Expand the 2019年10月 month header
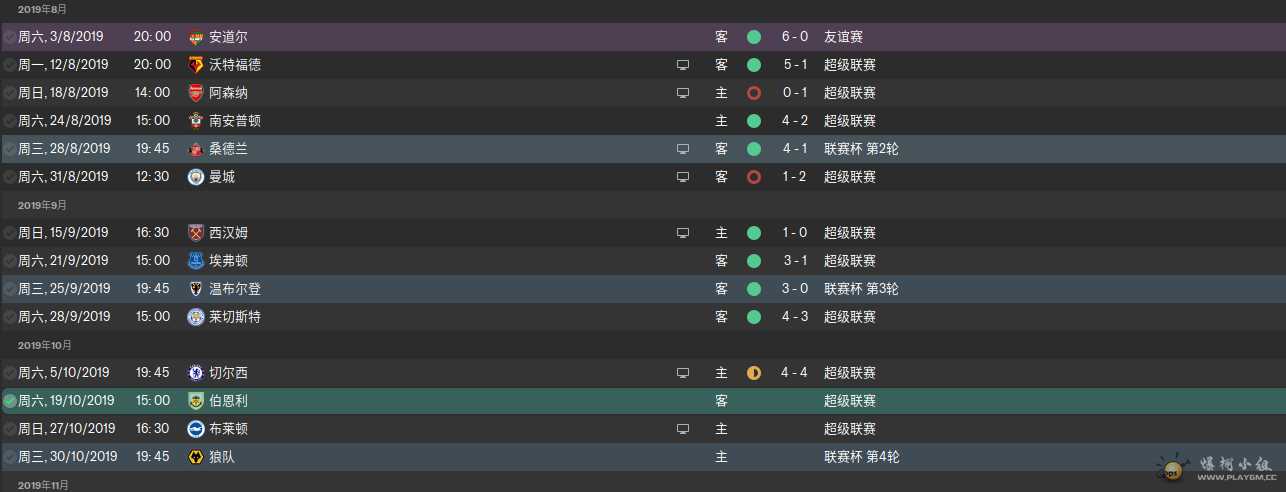 46,345
